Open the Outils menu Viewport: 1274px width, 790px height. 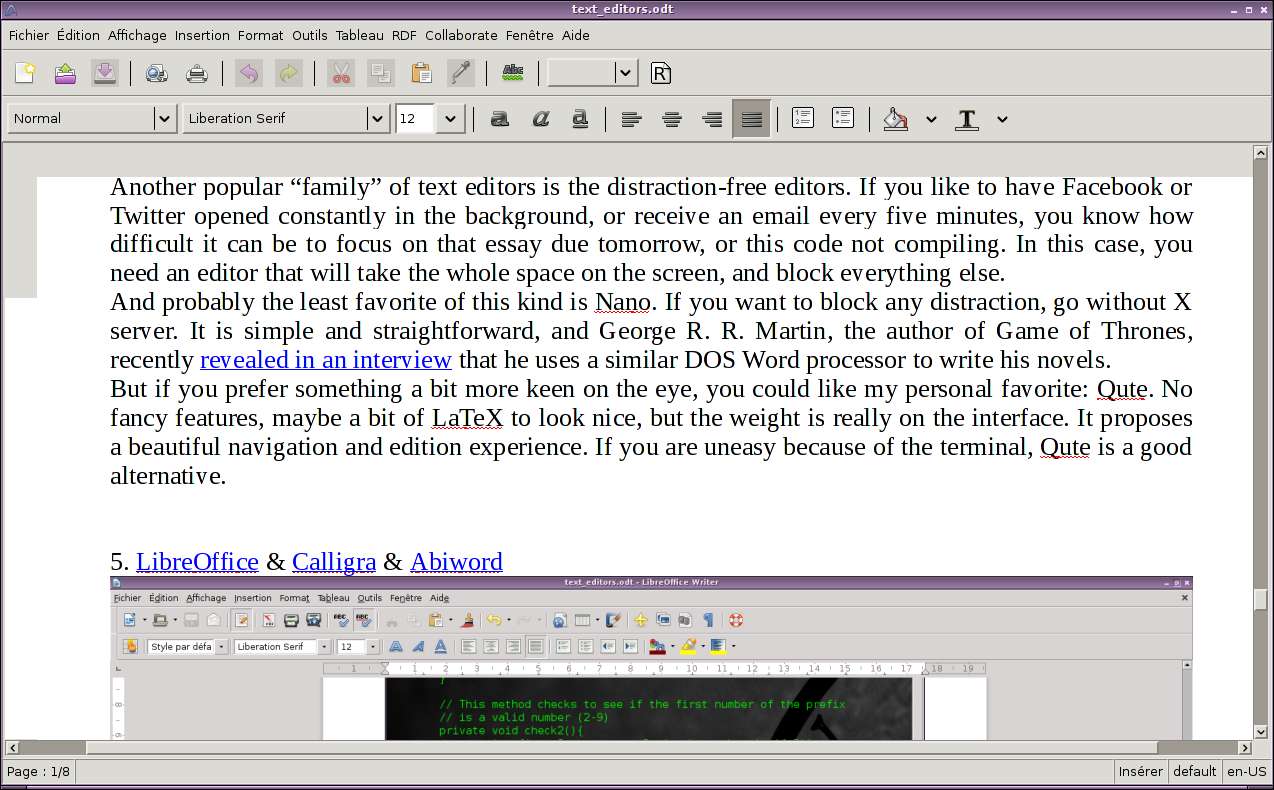pyautogui.click(x=310, y=35)
